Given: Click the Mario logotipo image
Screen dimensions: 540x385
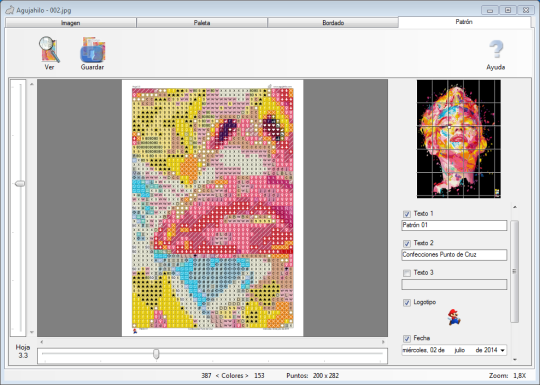Looking at the screenshot, I should tap(454, 317).
